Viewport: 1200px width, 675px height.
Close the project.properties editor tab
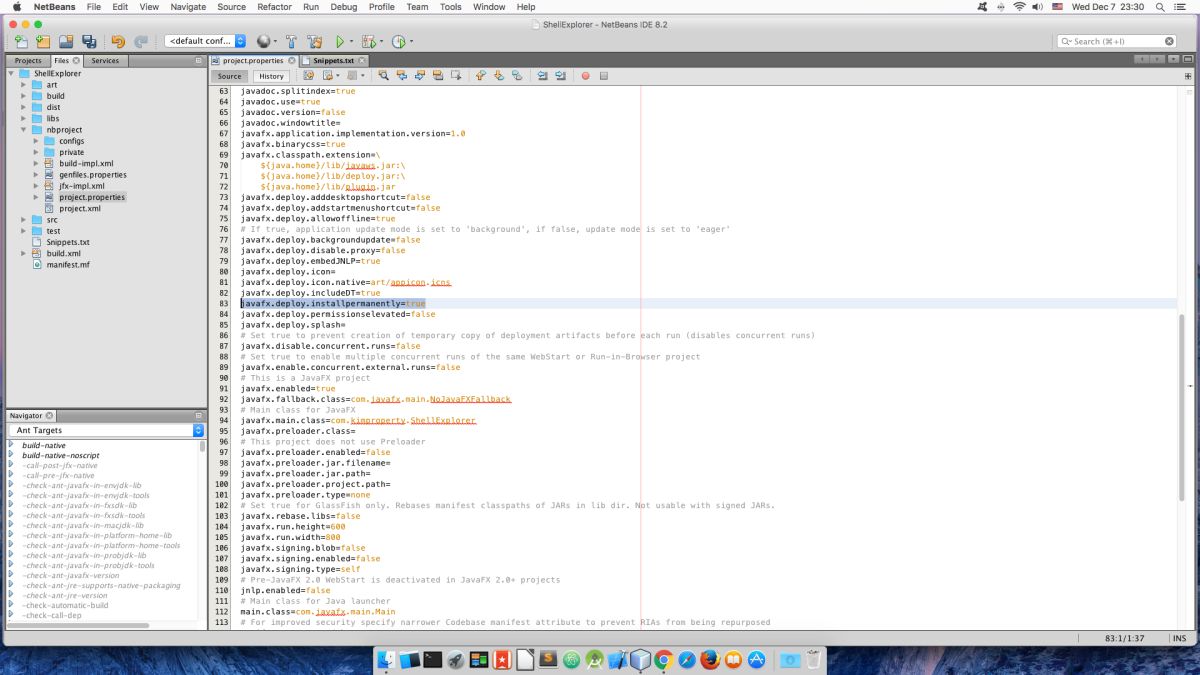(292, 61)
